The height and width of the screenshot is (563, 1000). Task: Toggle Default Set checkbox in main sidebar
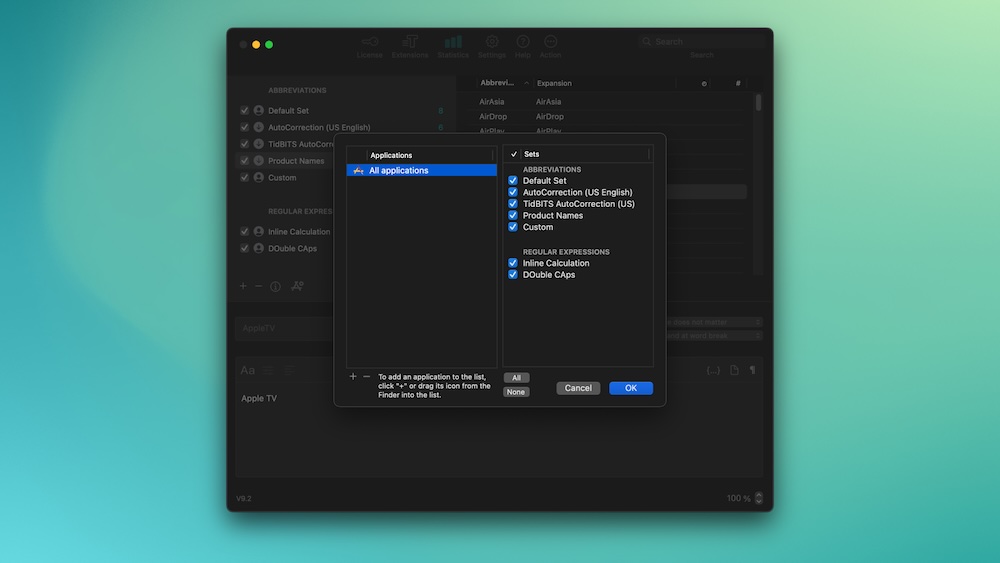(244, 110)
